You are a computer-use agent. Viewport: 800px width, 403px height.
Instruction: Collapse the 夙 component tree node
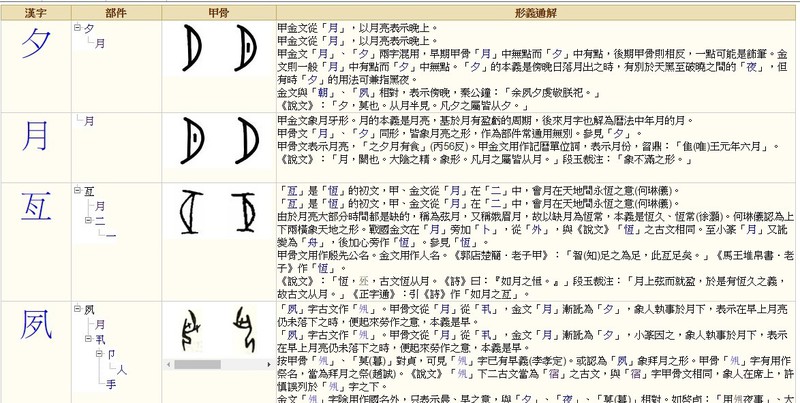point(78,310)
